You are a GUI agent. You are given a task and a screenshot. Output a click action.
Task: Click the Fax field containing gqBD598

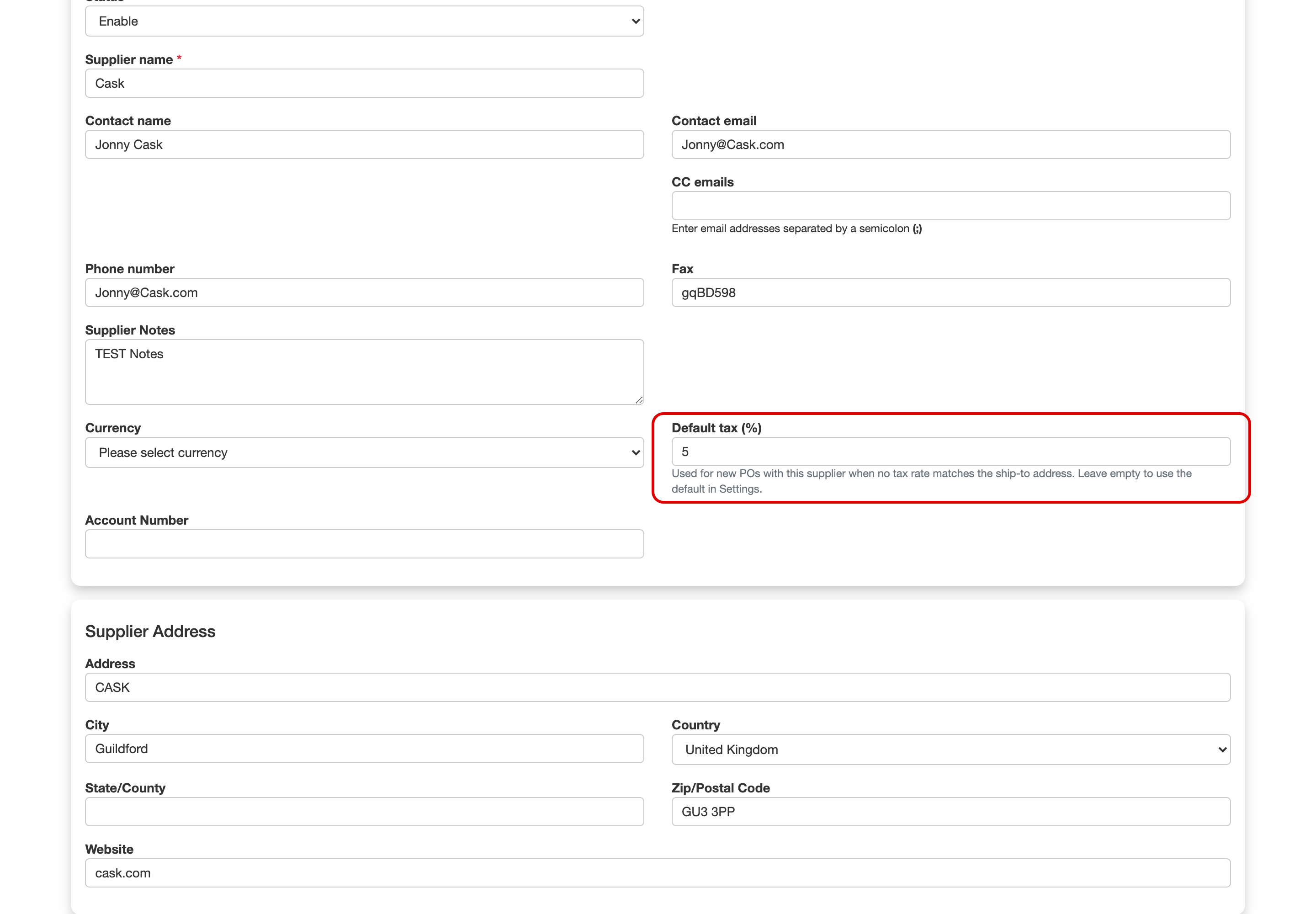pos(950,292)
